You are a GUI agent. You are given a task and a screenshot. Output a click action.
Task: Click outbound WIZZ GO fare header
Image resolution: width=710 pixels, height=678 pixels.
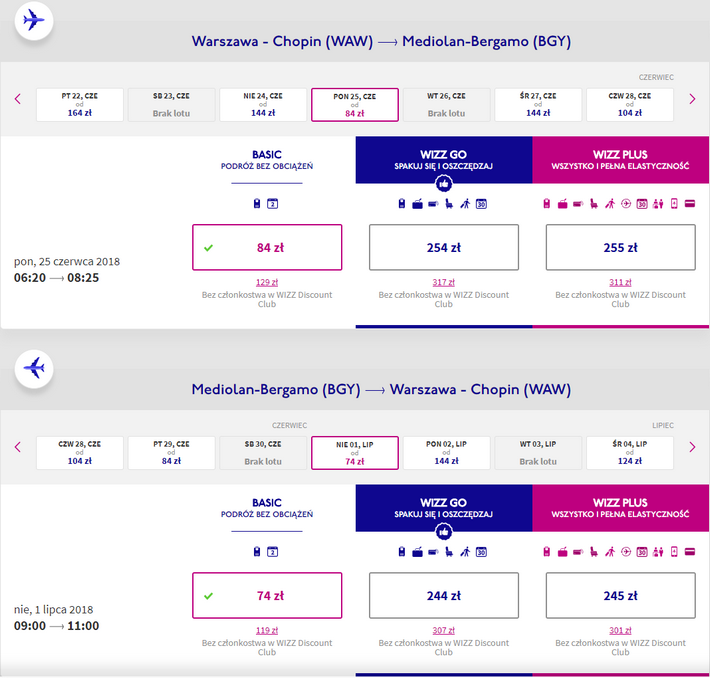click(444, 160)
